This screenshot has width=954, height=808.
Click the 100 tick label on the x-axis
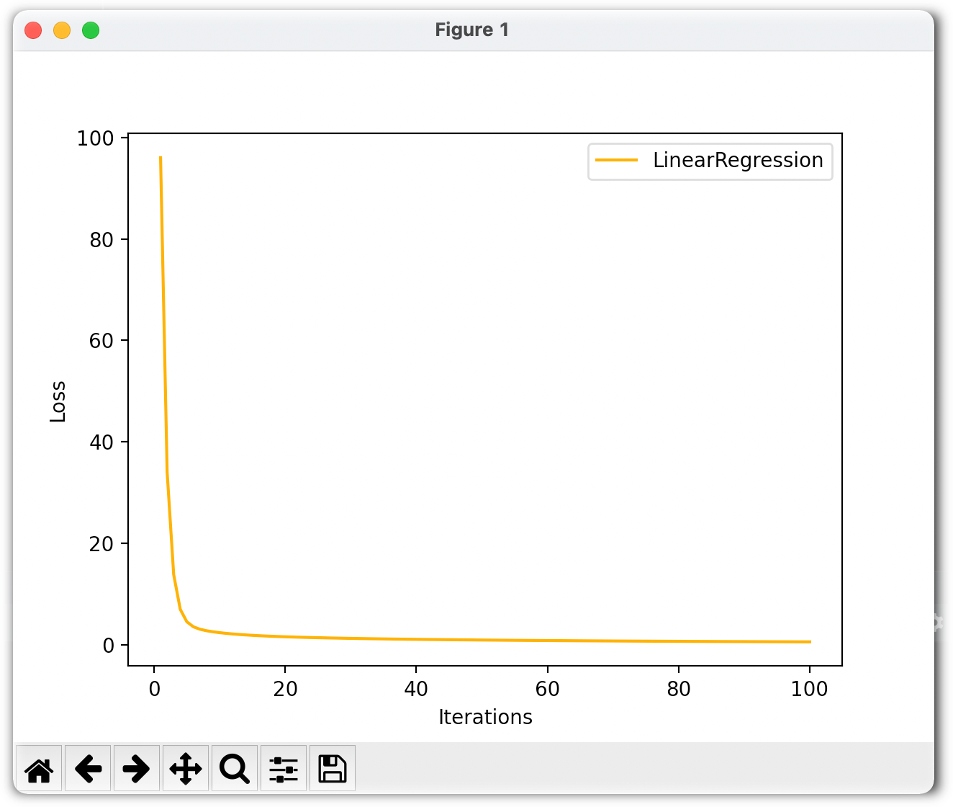click(x=809, y=688)
